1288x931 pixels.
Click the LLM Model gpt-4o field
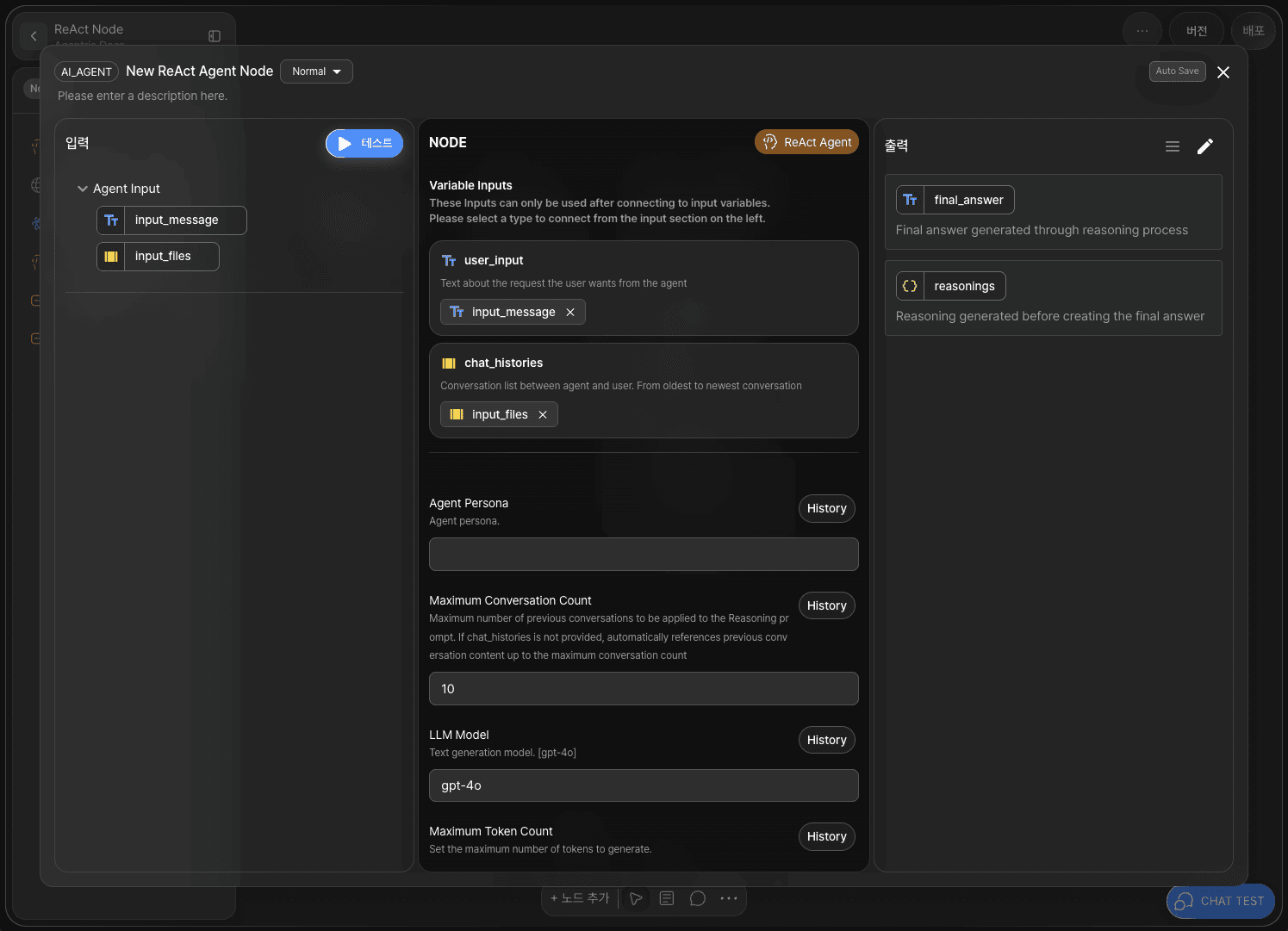pos(644,785)
